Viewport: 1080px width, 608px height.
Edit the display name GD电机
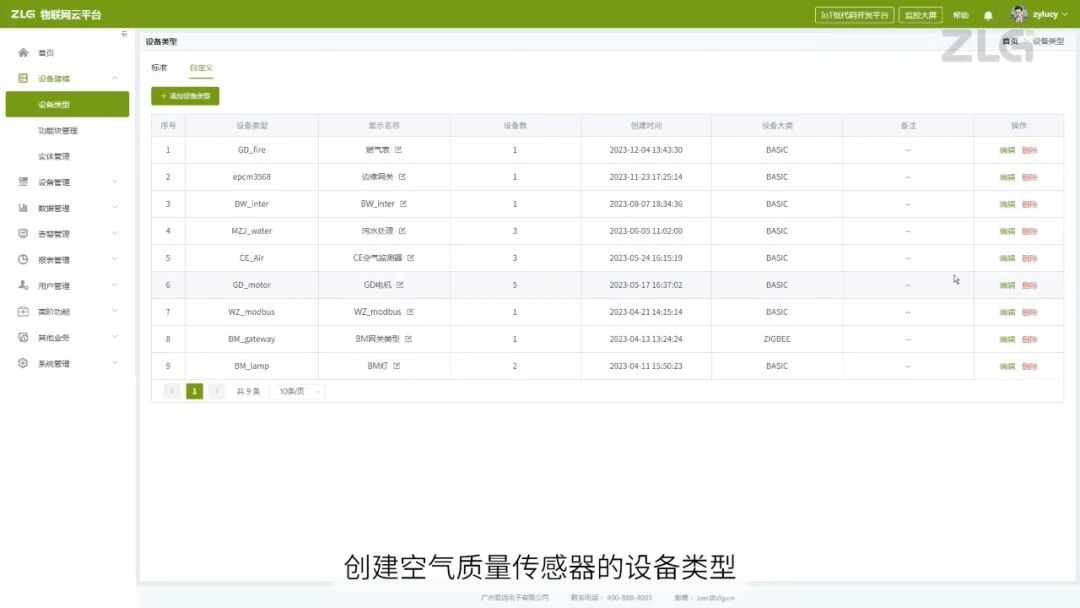click(400, 284)
